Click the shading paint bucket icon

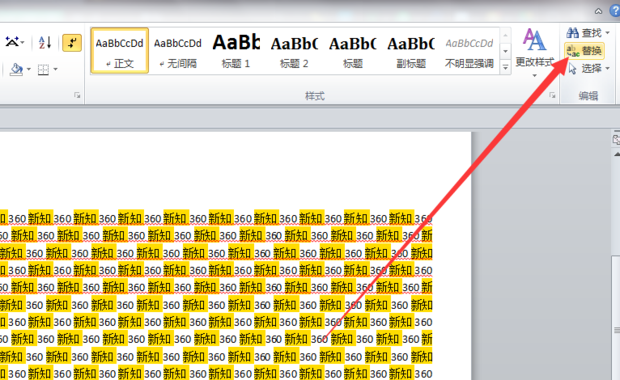coord(17,69)
